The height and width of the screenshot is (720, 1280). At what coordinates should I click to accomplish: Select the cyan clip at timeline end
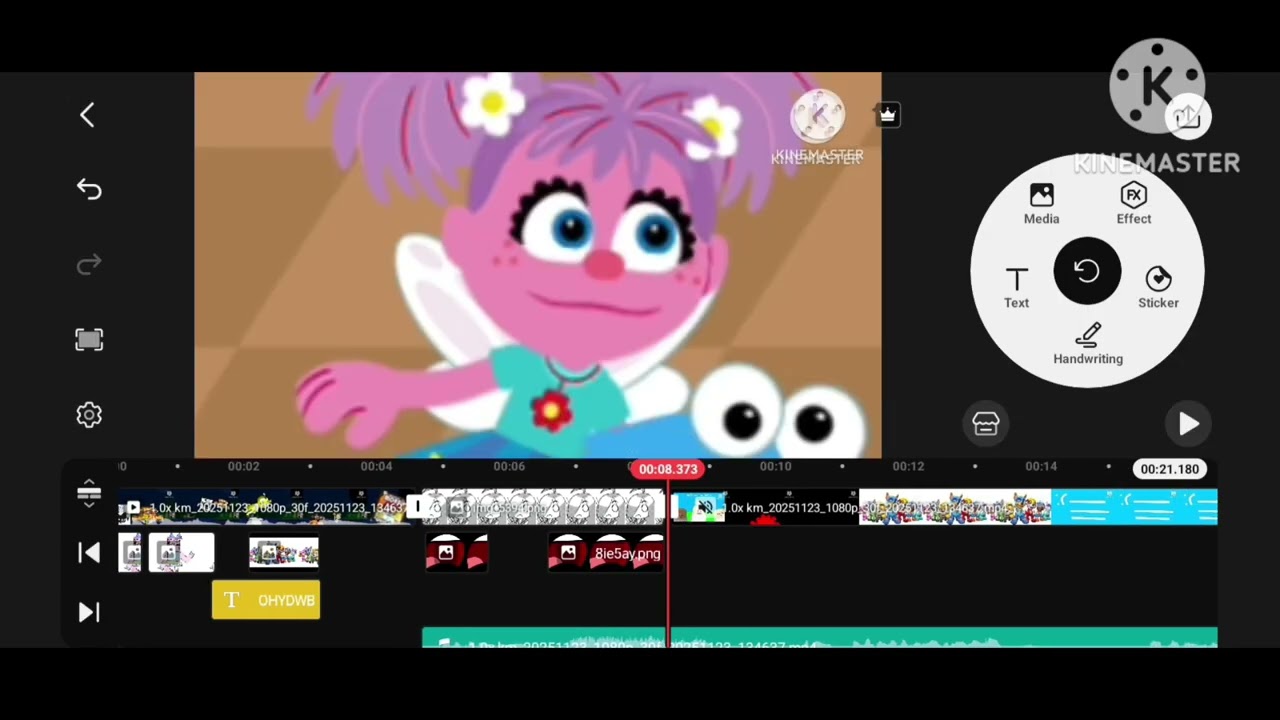(x=1135, y=507)
